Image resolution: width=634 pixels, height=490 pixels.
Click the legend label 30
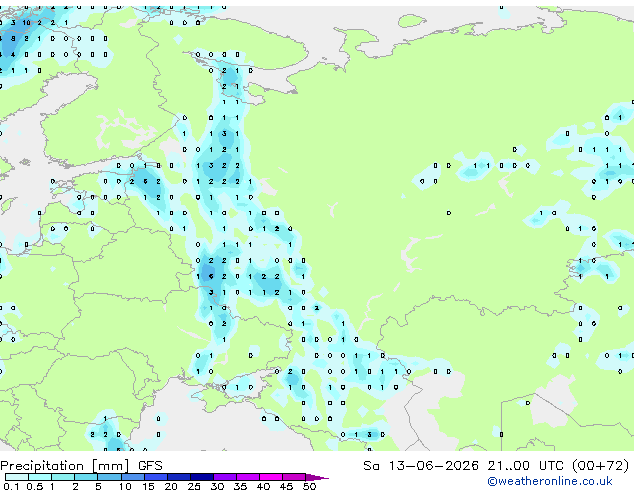click(x=217, y=486)
